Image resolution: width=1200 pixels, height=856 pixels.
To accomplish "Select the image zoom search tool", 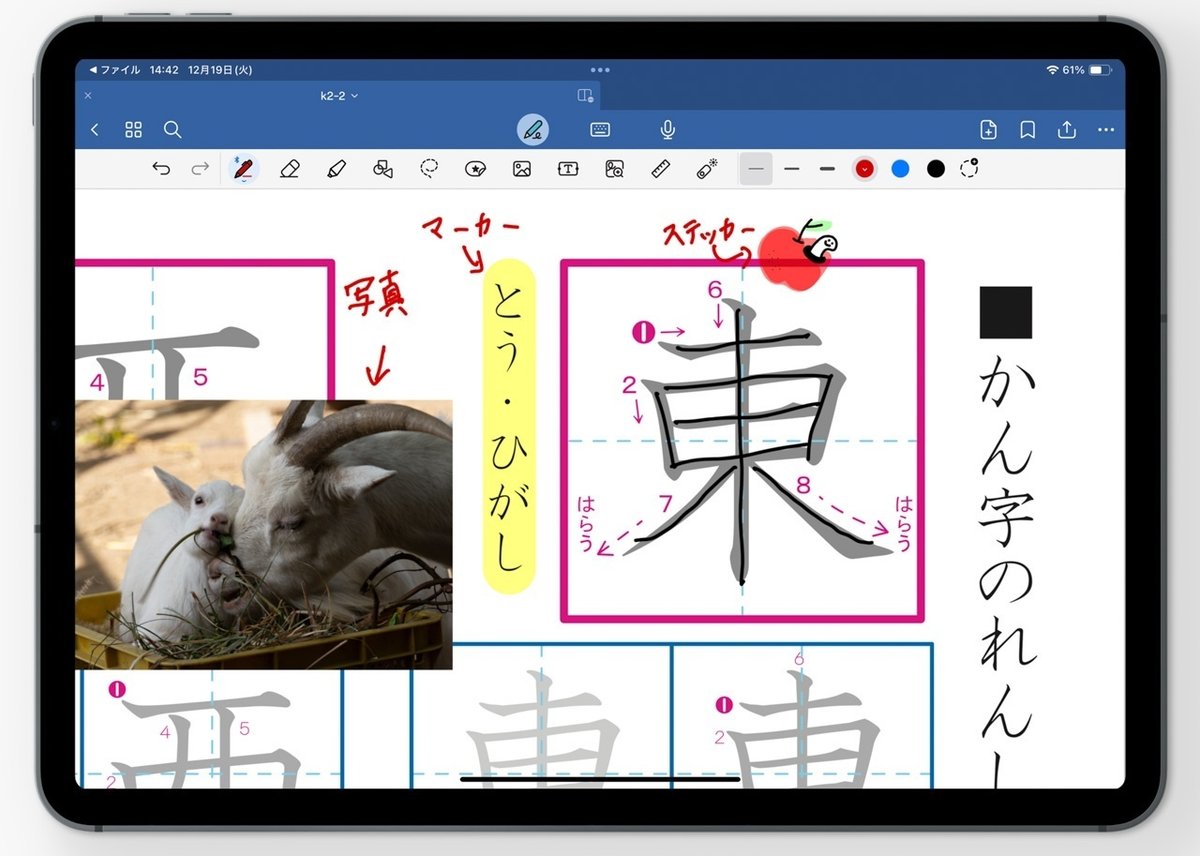I will [x=615, y=169].
